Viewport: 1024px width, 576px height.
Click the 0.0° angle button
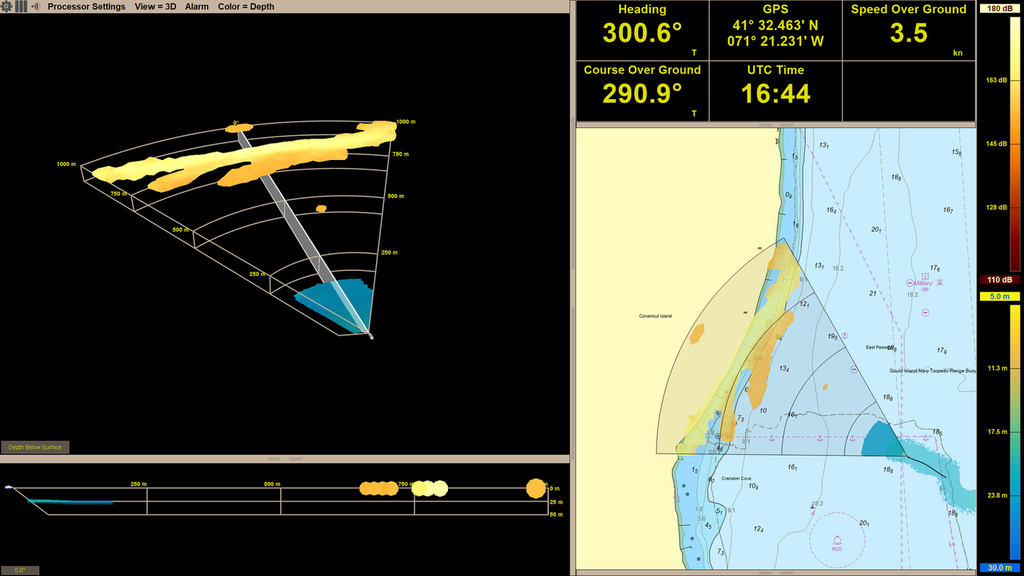(20, 570)
